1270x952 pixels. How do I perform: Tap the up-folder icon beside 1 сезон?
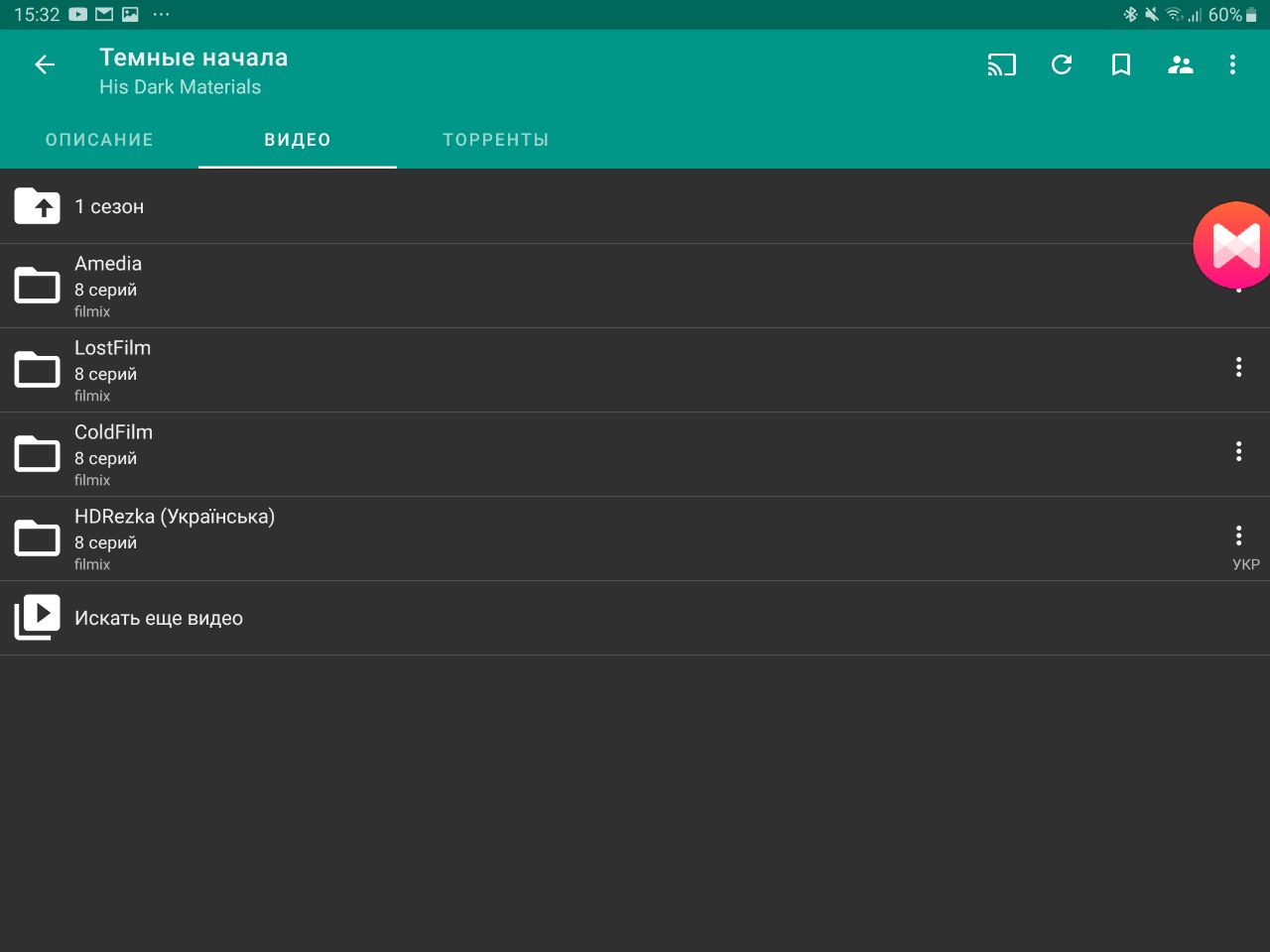(38, 206)
